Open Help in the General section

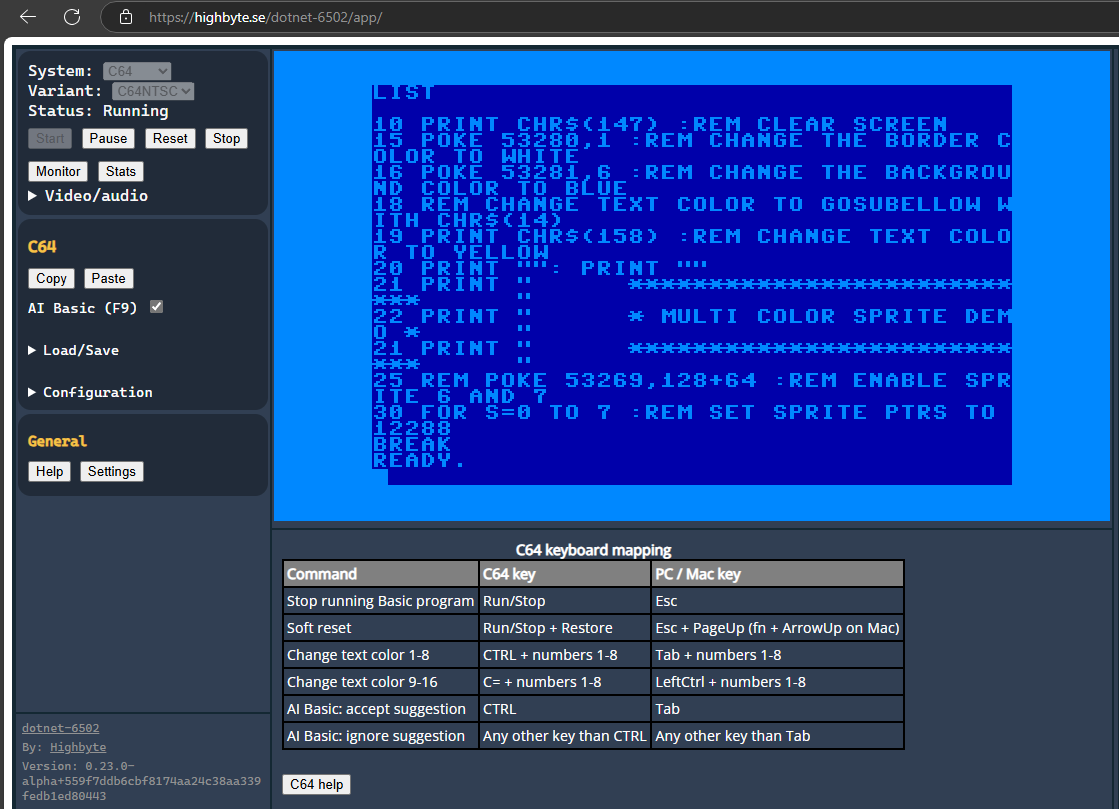(x=49, y=472)
